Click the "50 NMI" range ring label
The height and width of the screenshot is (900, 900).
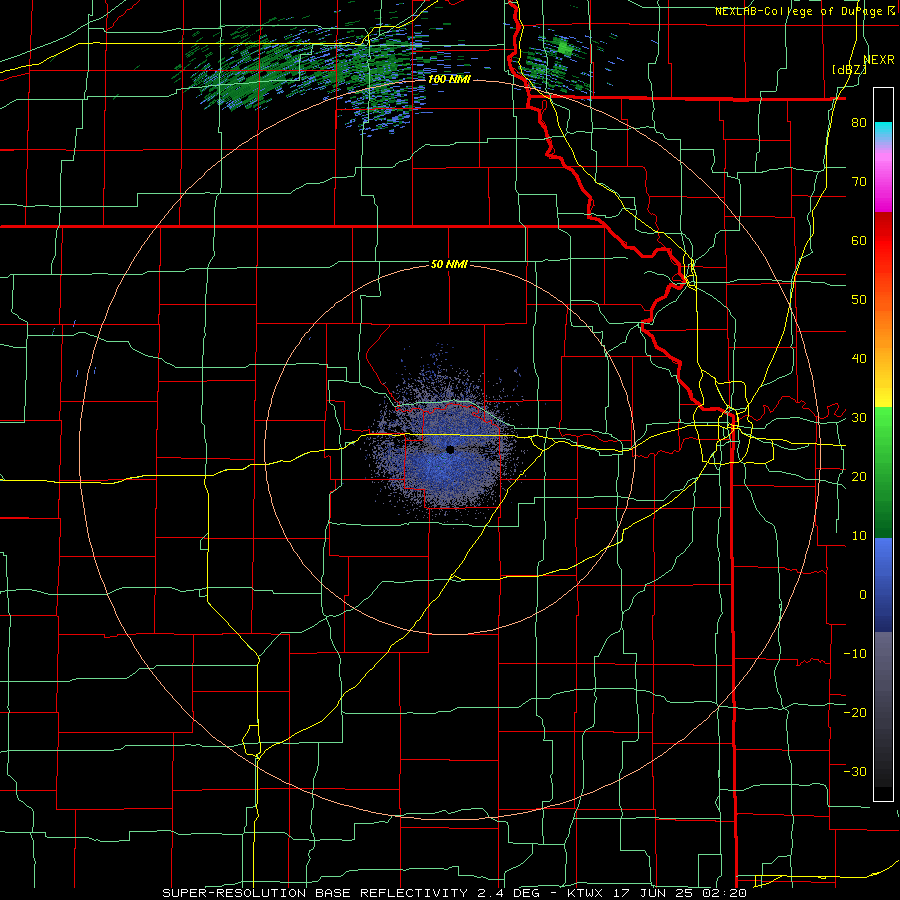pyautogui.click(x=449, y=264)
